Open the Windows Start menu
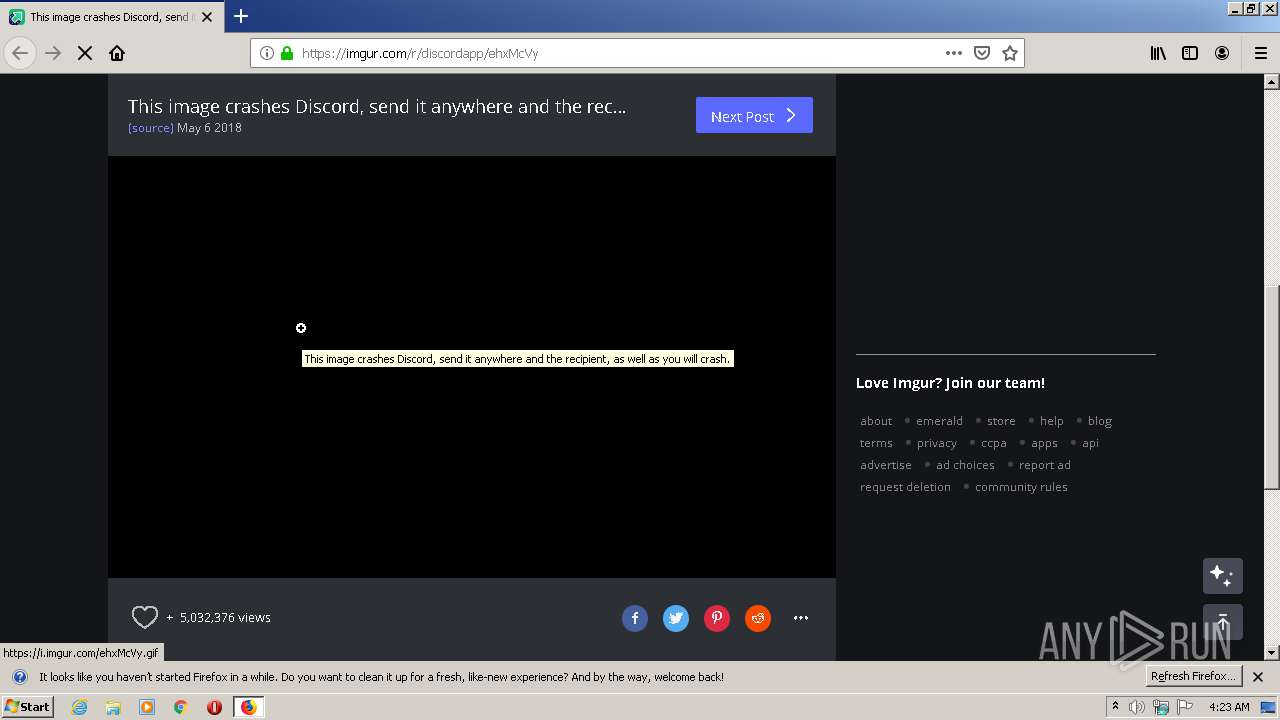 [x=27, y=707]
